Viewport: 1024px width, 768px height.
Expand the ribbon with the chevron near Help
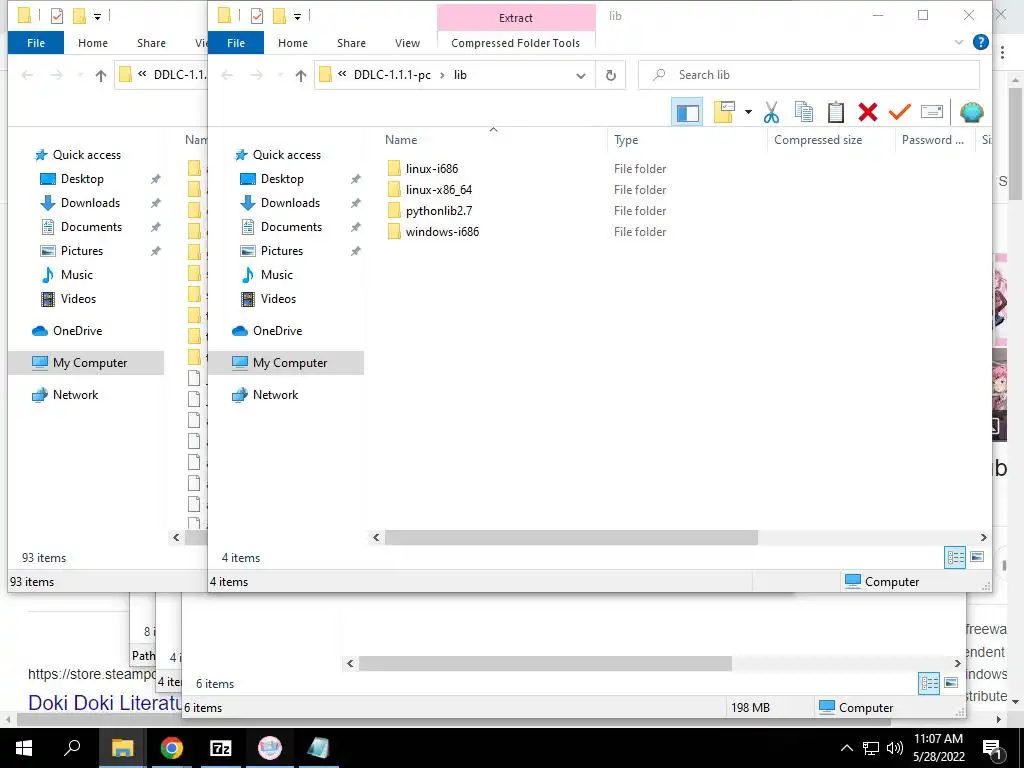point(959,42)
